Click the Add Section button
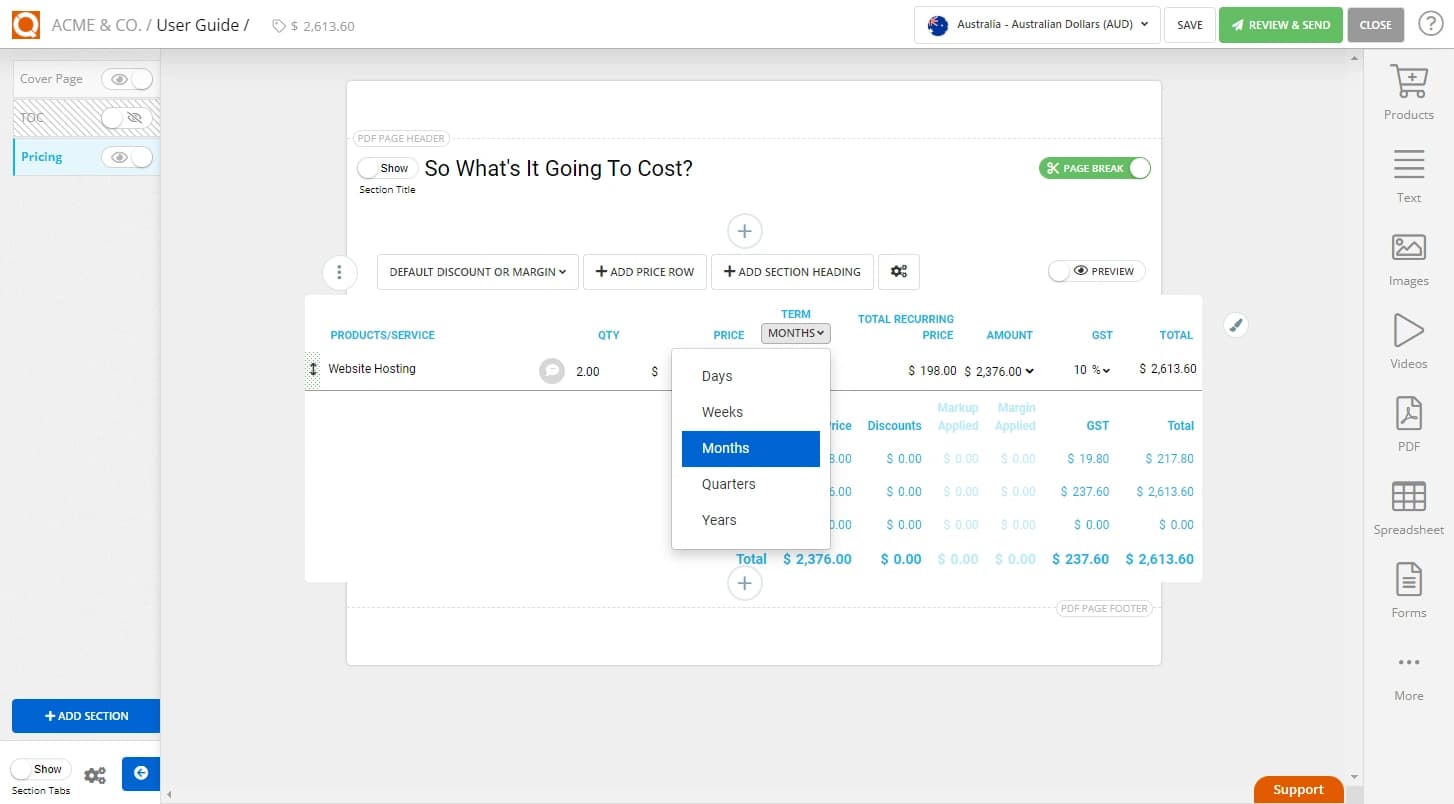 coord(85,716)
